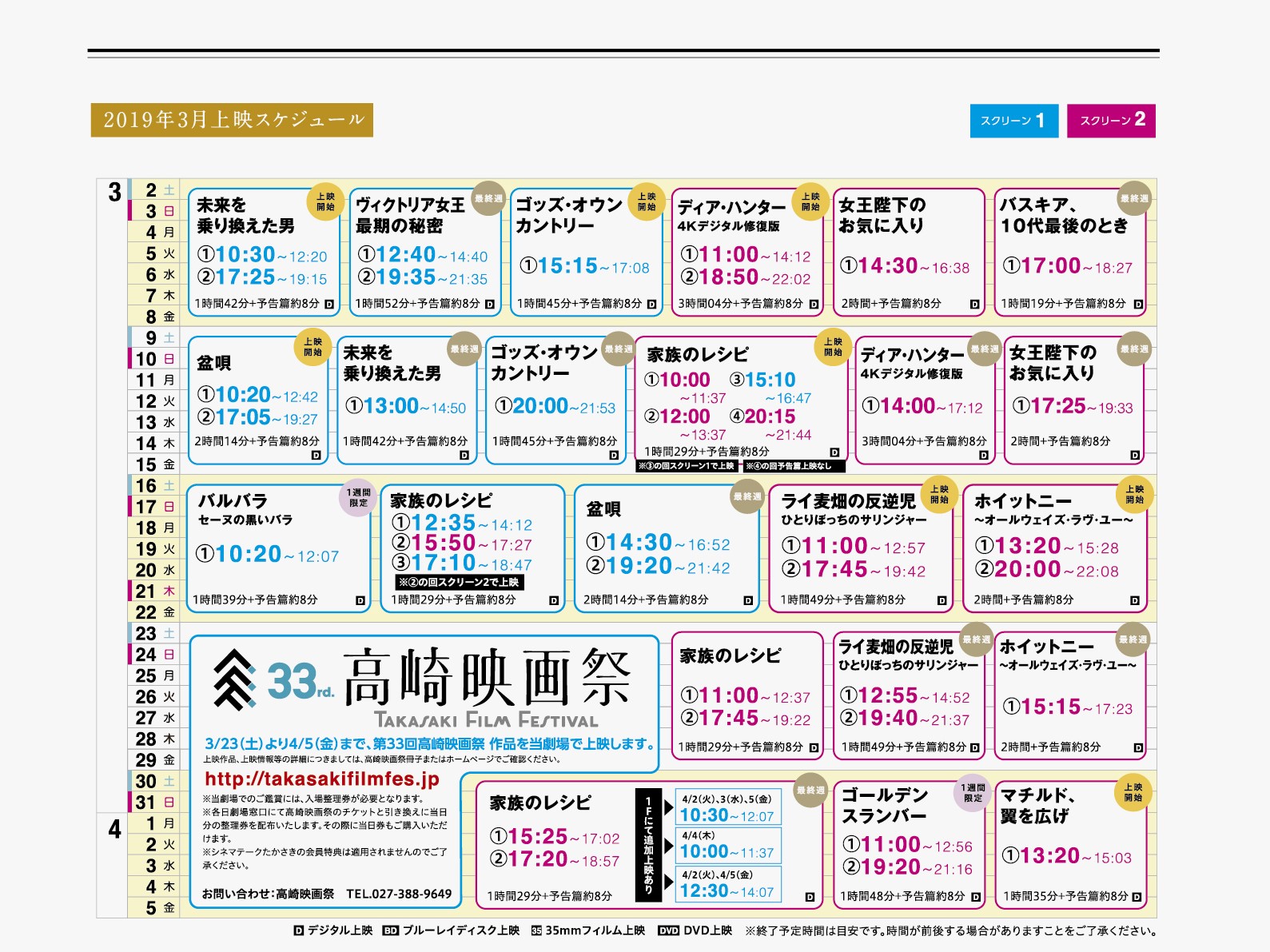Click TEL.027-388-9649 contact number

(399, 894)
